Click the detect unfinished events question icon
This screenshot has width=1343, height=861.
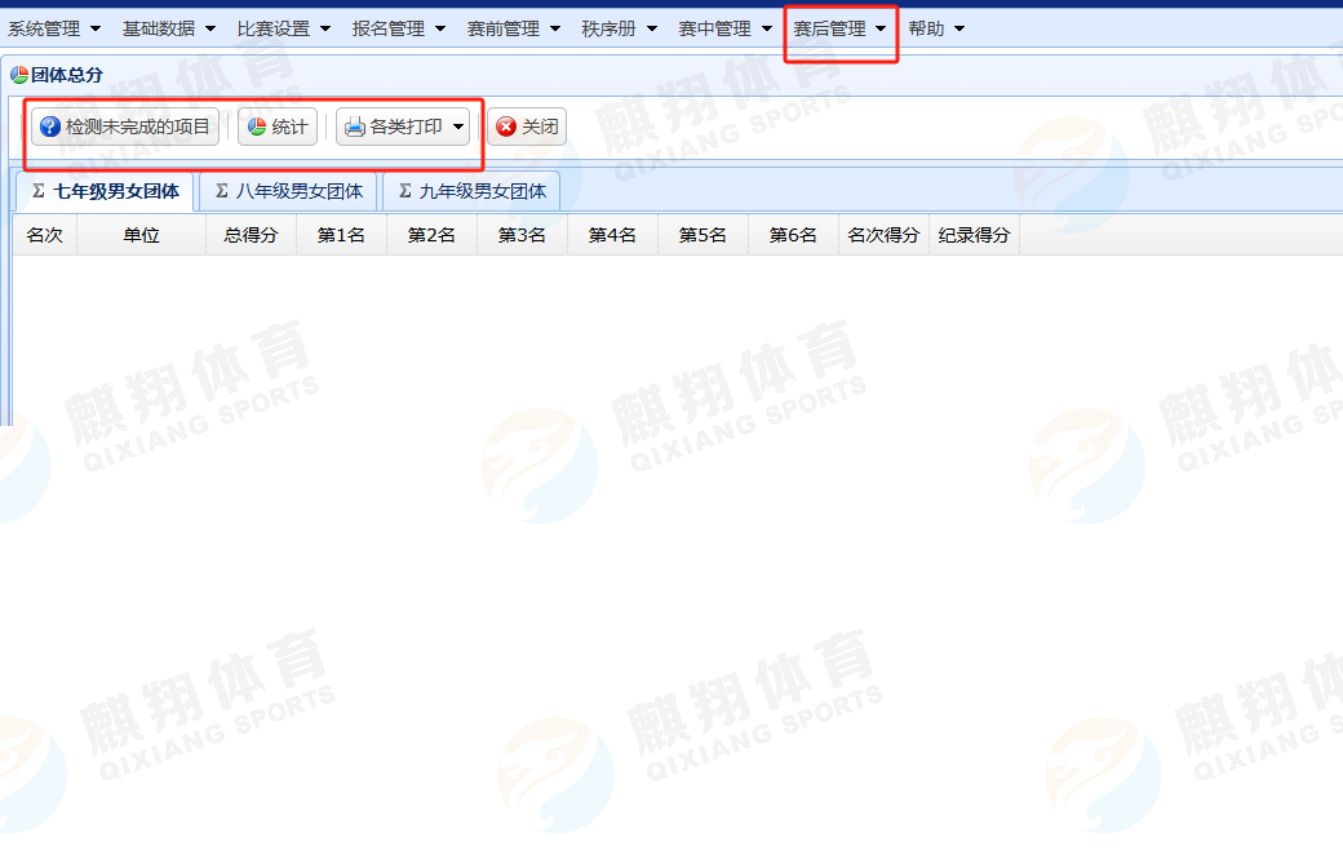tap(50, 127)
